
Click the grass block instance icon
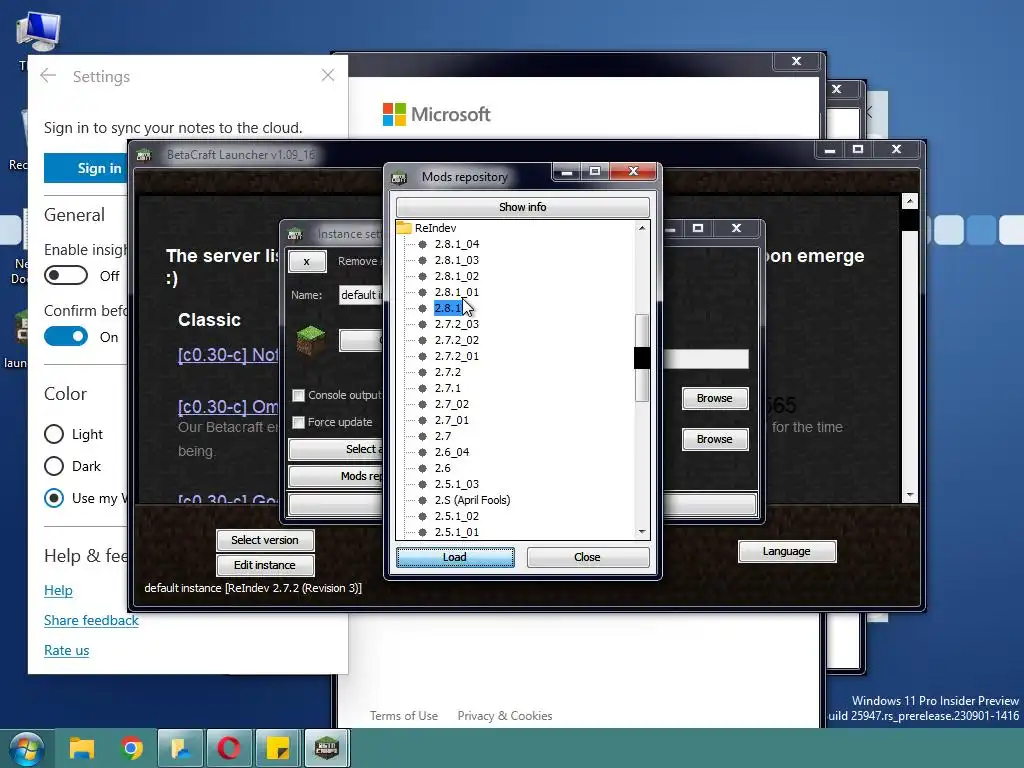click(311, 340)
